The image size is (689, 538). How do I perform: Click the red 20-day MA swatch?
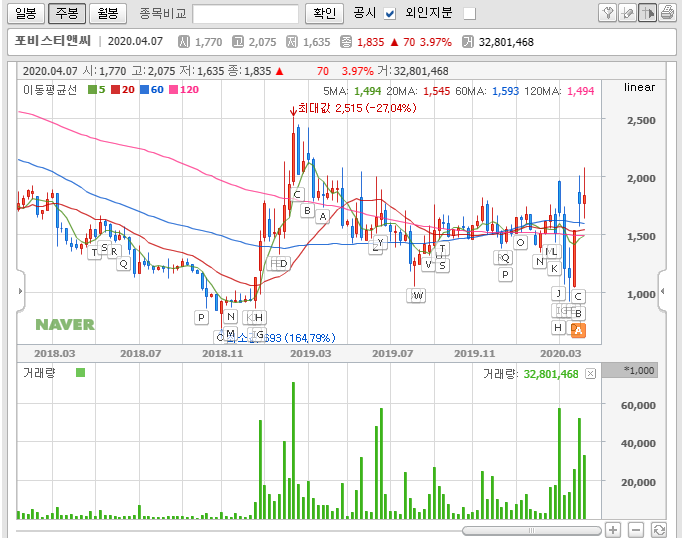pos(116,90)
